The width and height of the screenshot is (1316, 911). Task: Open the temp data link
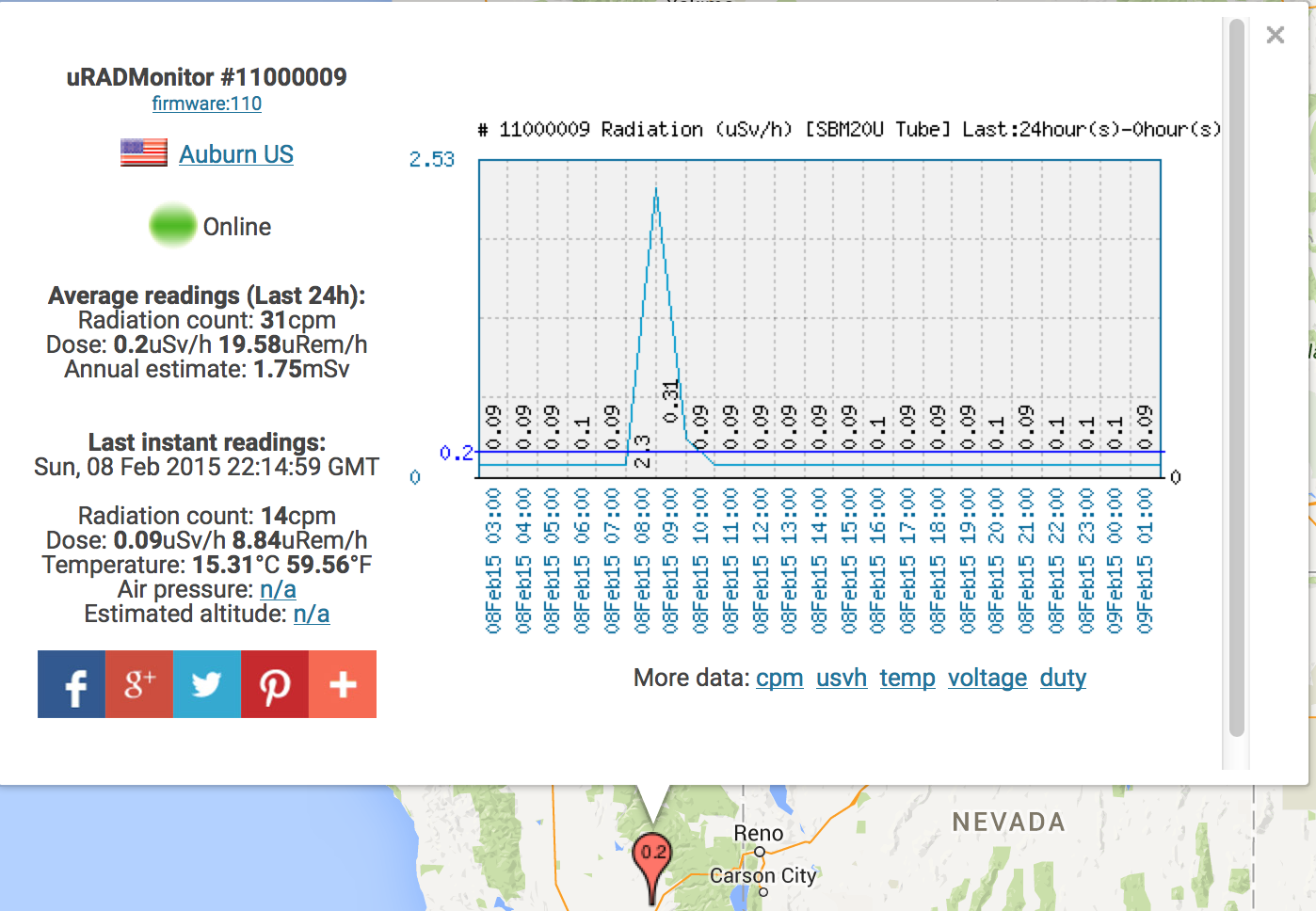[x=907, y=678]
